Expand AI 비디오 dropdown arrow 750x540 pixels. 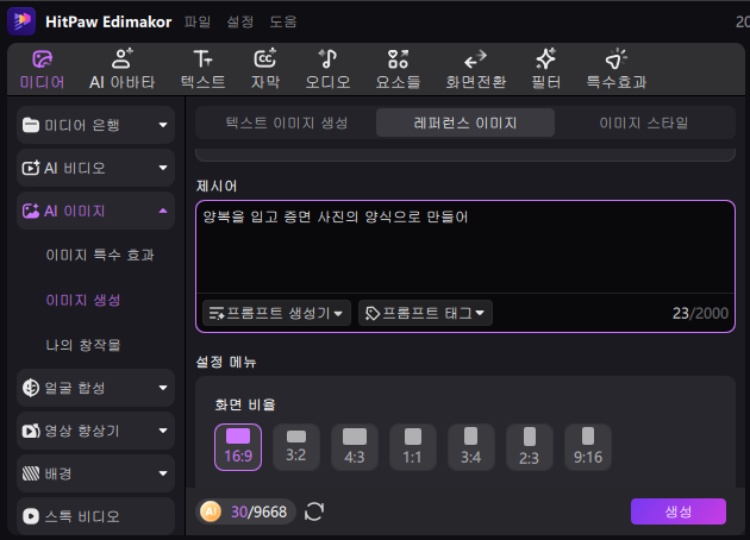click(163, 168)
